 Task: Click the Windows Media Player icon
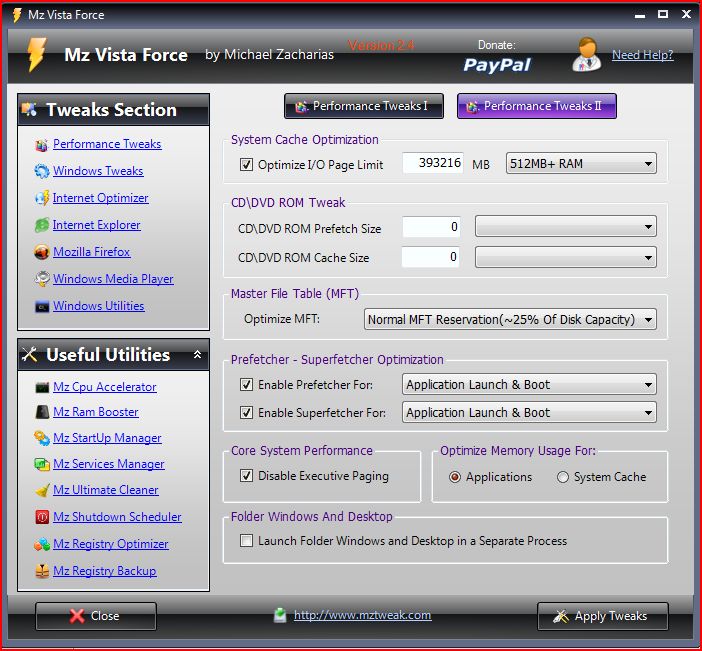(x=42, y=279)
